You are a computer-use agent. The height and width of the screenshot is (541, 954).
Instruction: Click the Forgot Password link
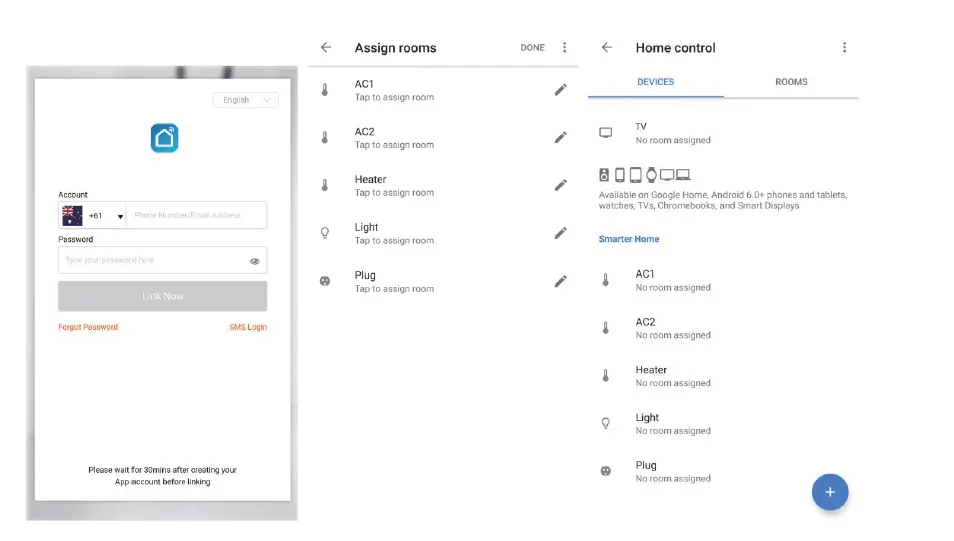click(x=88, y=327)
